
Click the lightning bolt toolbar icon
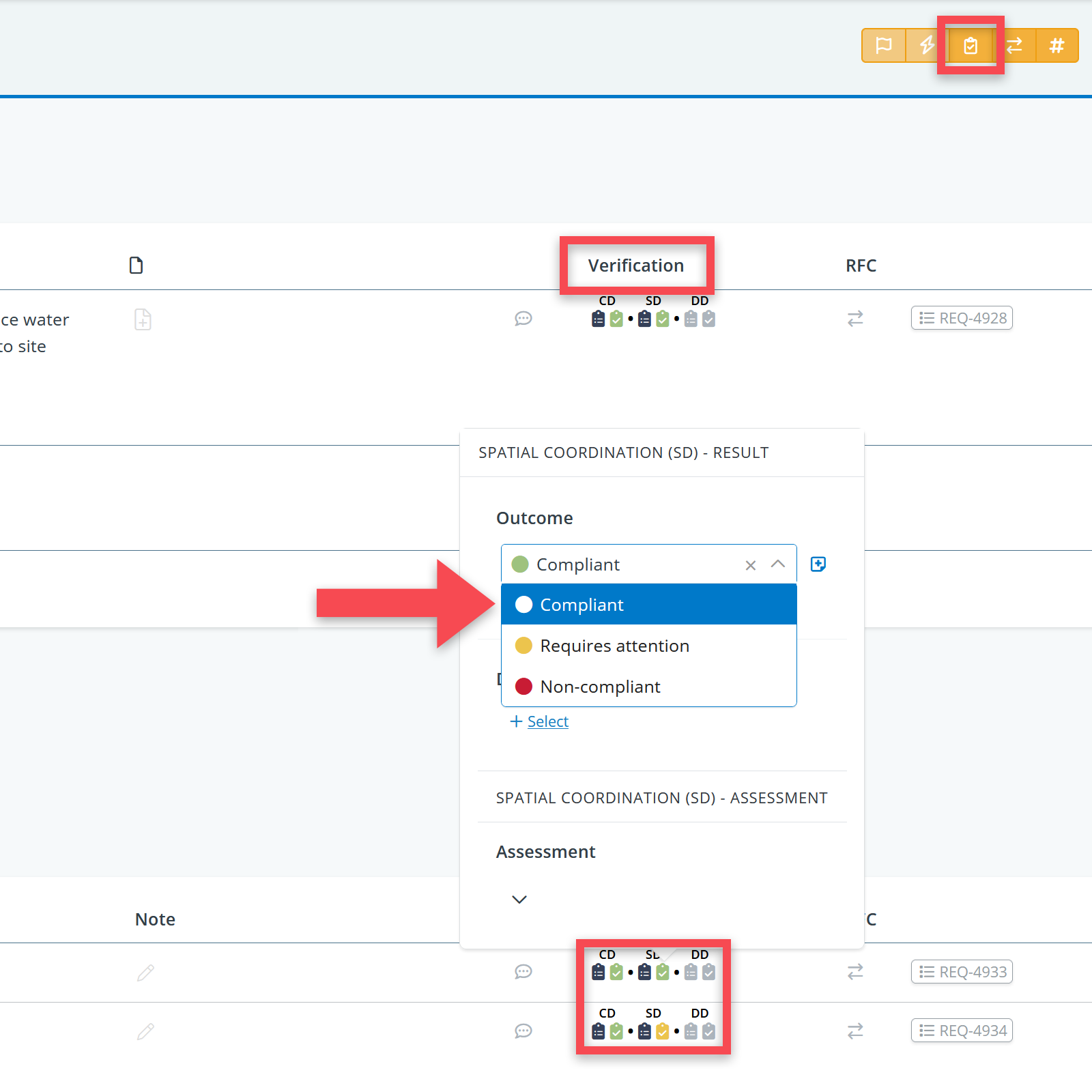click(926, 46)
